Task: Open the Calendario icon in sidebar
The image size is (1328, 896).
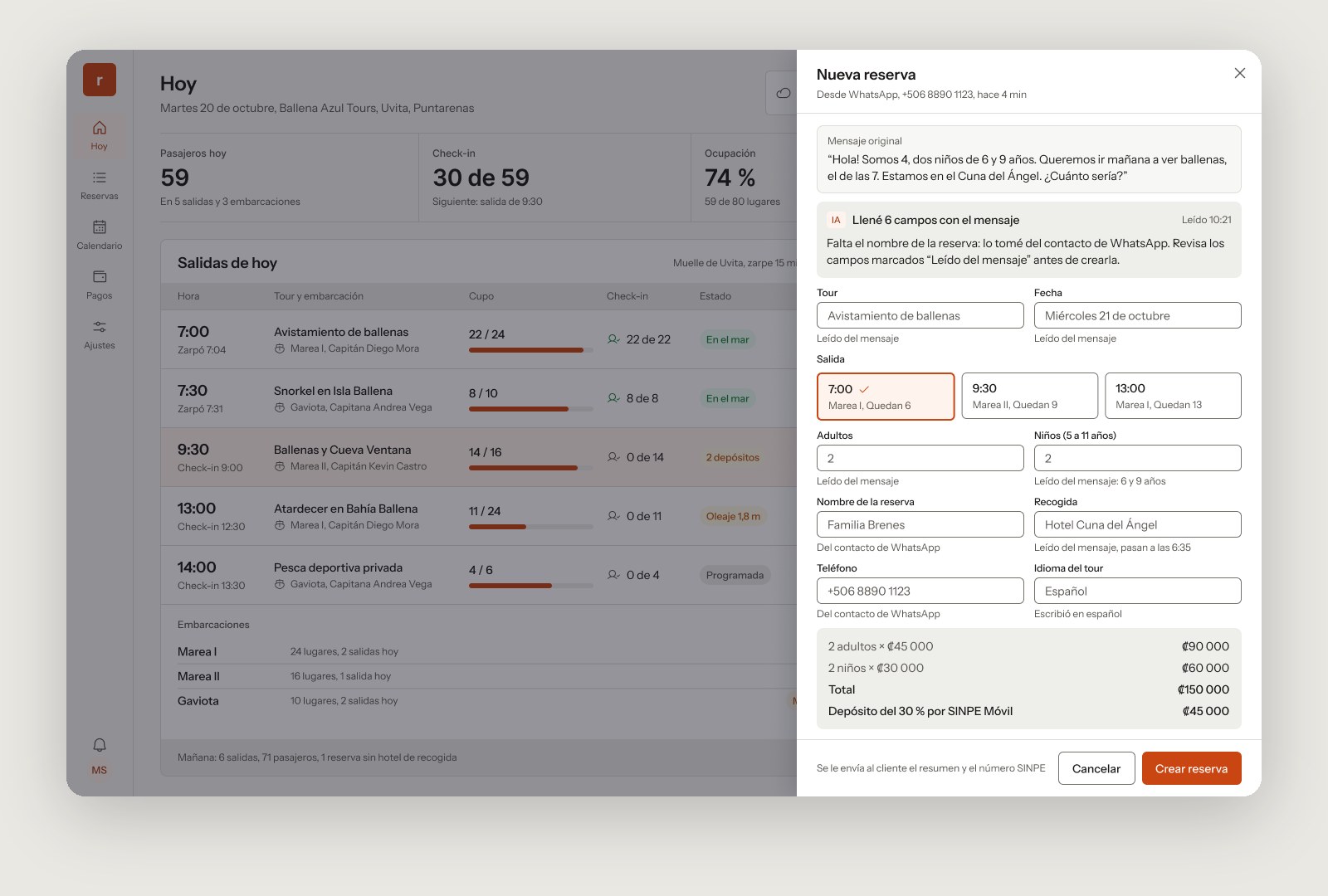Action: point(99,235)
